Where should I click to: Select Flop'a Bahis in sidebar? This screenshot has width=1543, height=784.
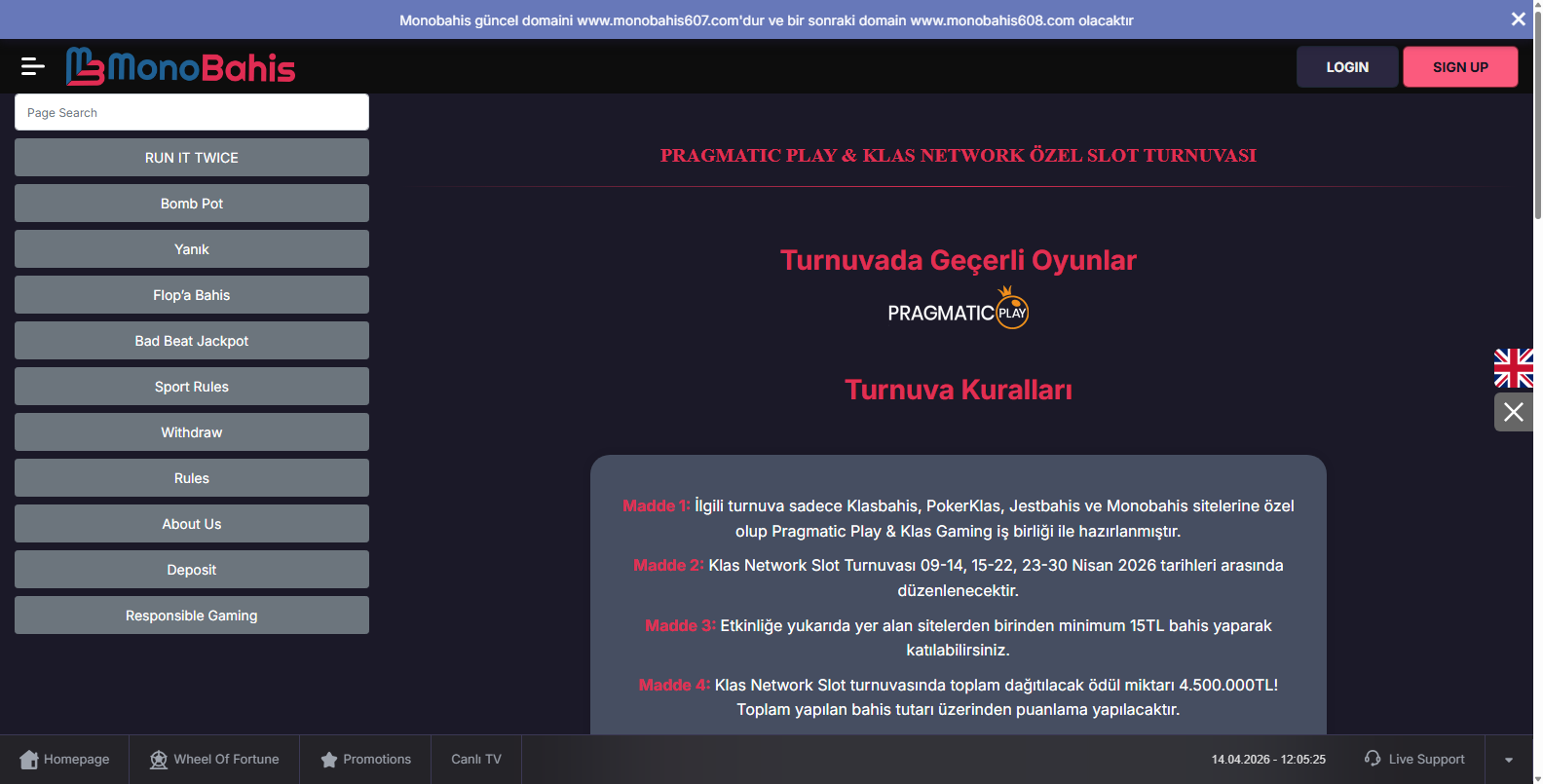192,295
